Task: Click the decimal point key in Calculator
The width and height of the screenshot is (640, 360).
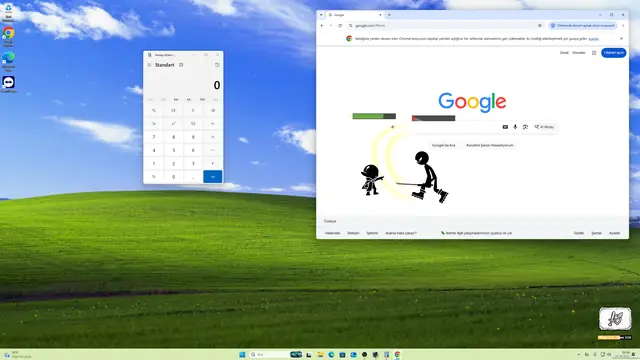Action: [x=193, y=177]
